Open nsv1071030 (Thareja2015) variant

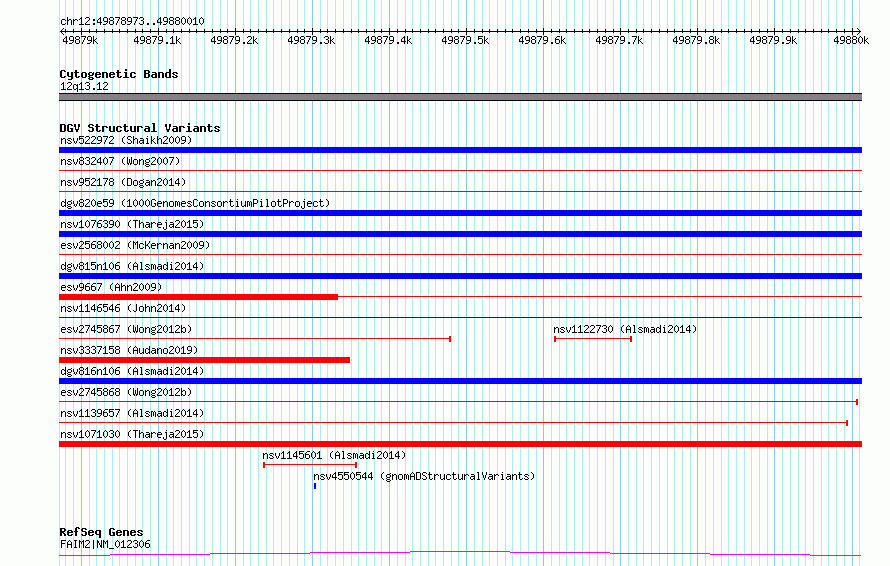(132, 434)
